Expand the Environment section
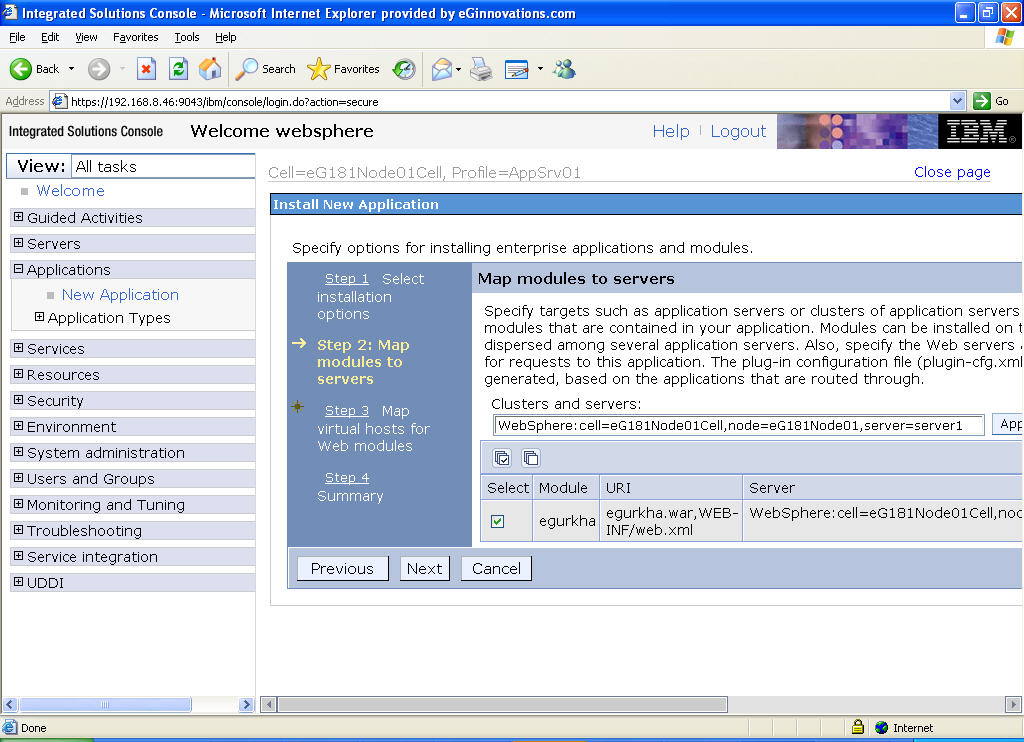1024x742 pixels. point(18,427)
